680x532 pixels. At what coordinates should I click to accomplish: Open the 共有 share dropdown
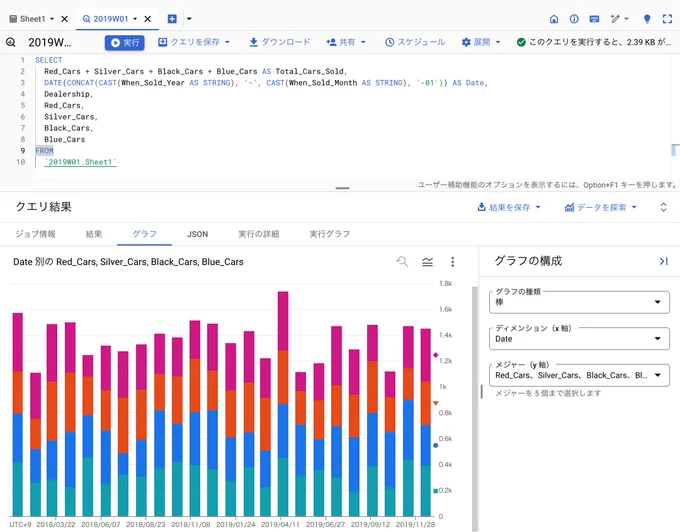tap(346, 42)
